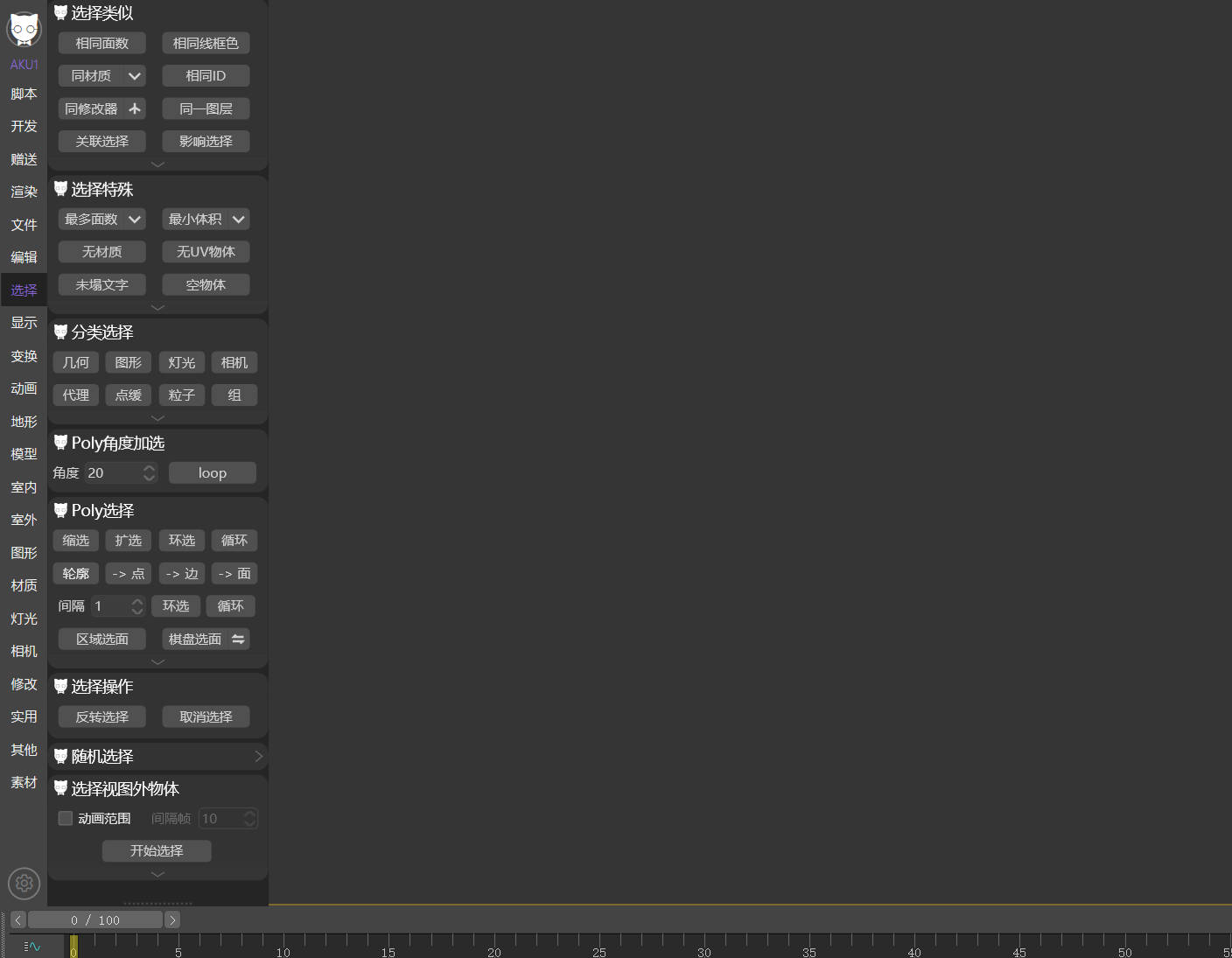The height and width of the screenshot is (958, 1232).
Task: Click the 无UV物体 button
Action: click(206, 252)
